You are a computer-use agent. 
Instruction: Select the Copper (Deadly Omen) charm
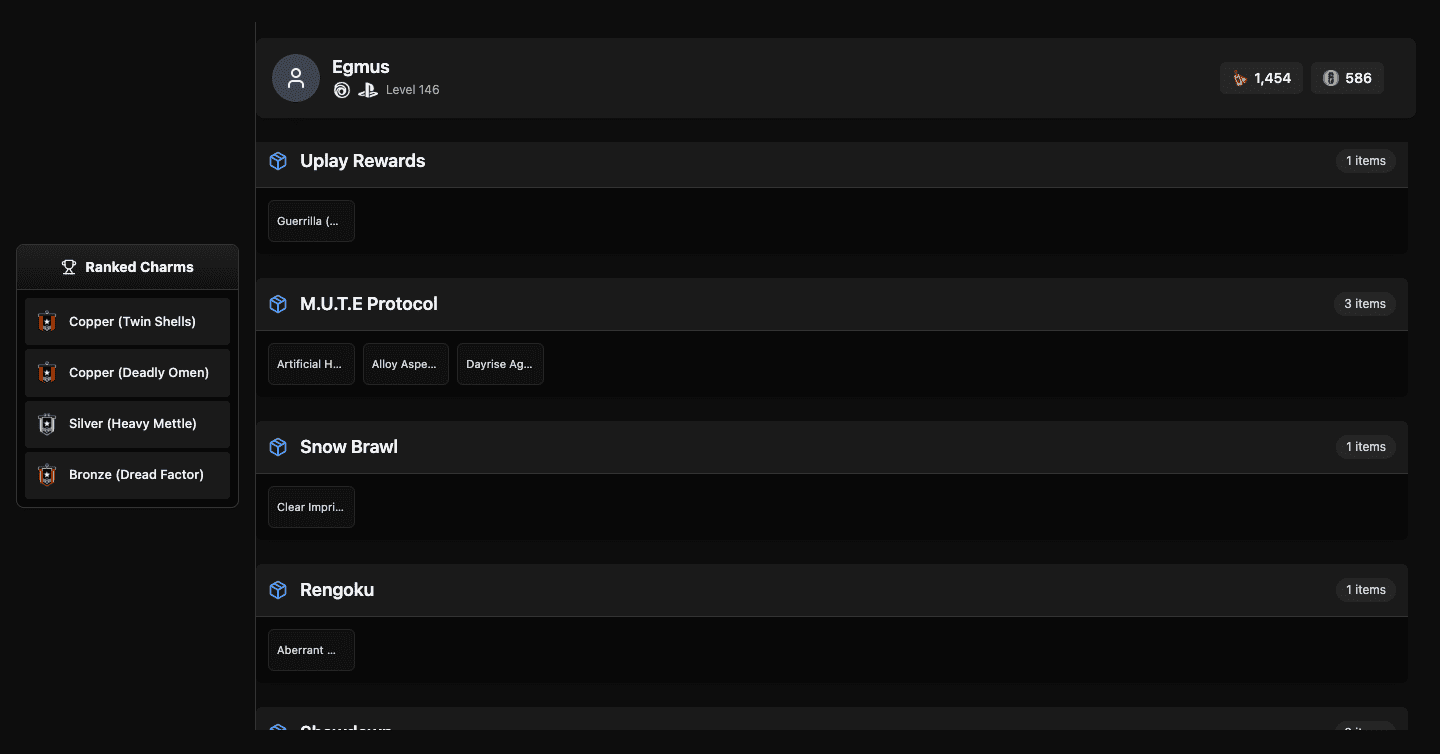click(x=127, y=373)
